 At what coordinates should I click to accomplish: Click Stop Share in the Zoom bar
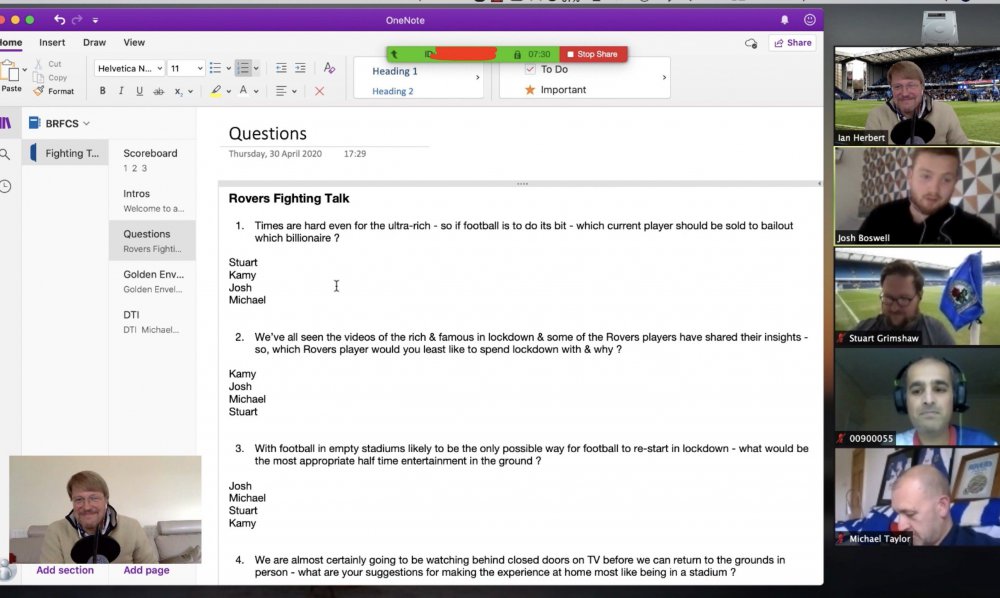pos(592,54)
